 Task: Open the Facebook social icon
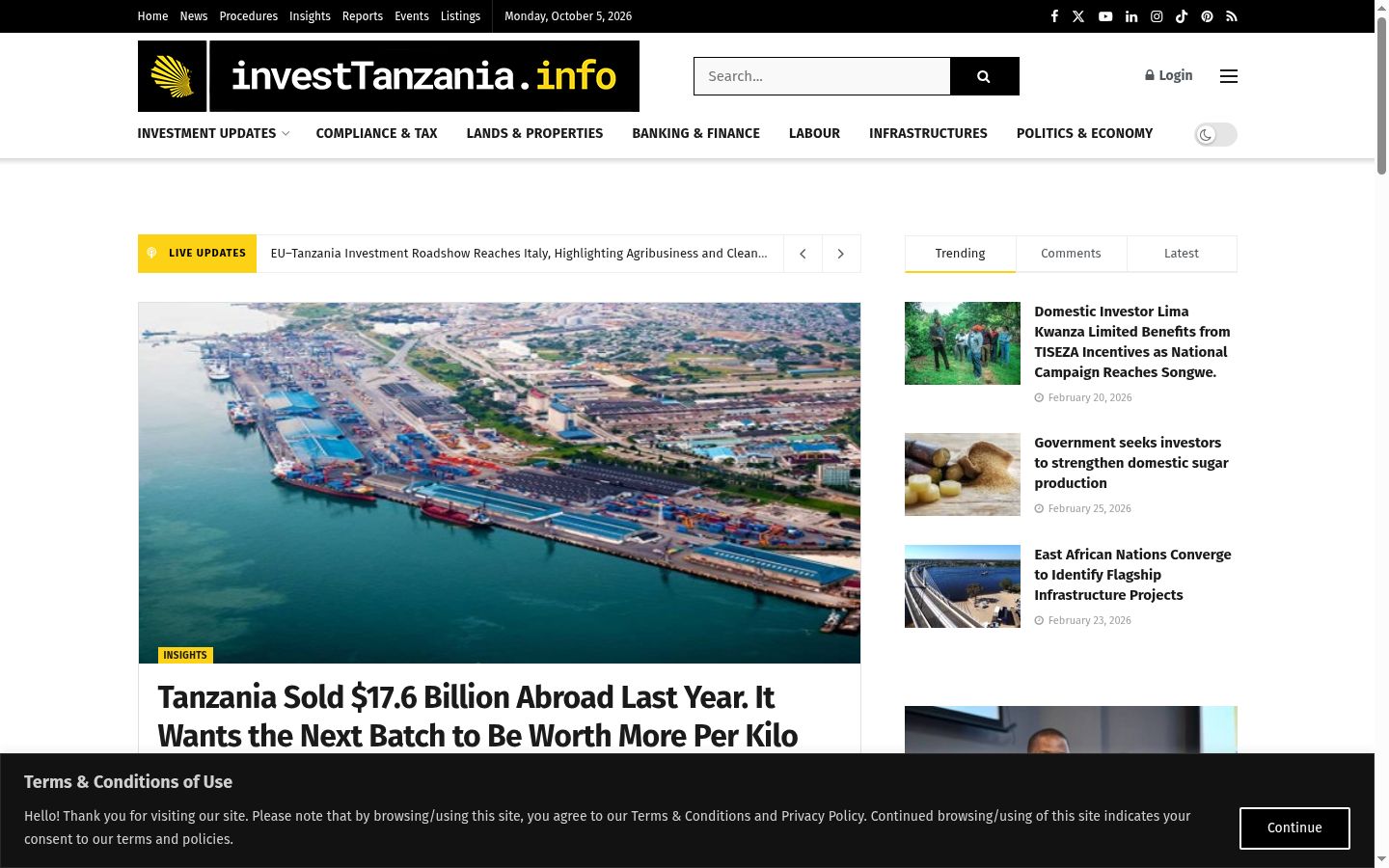1054,16
